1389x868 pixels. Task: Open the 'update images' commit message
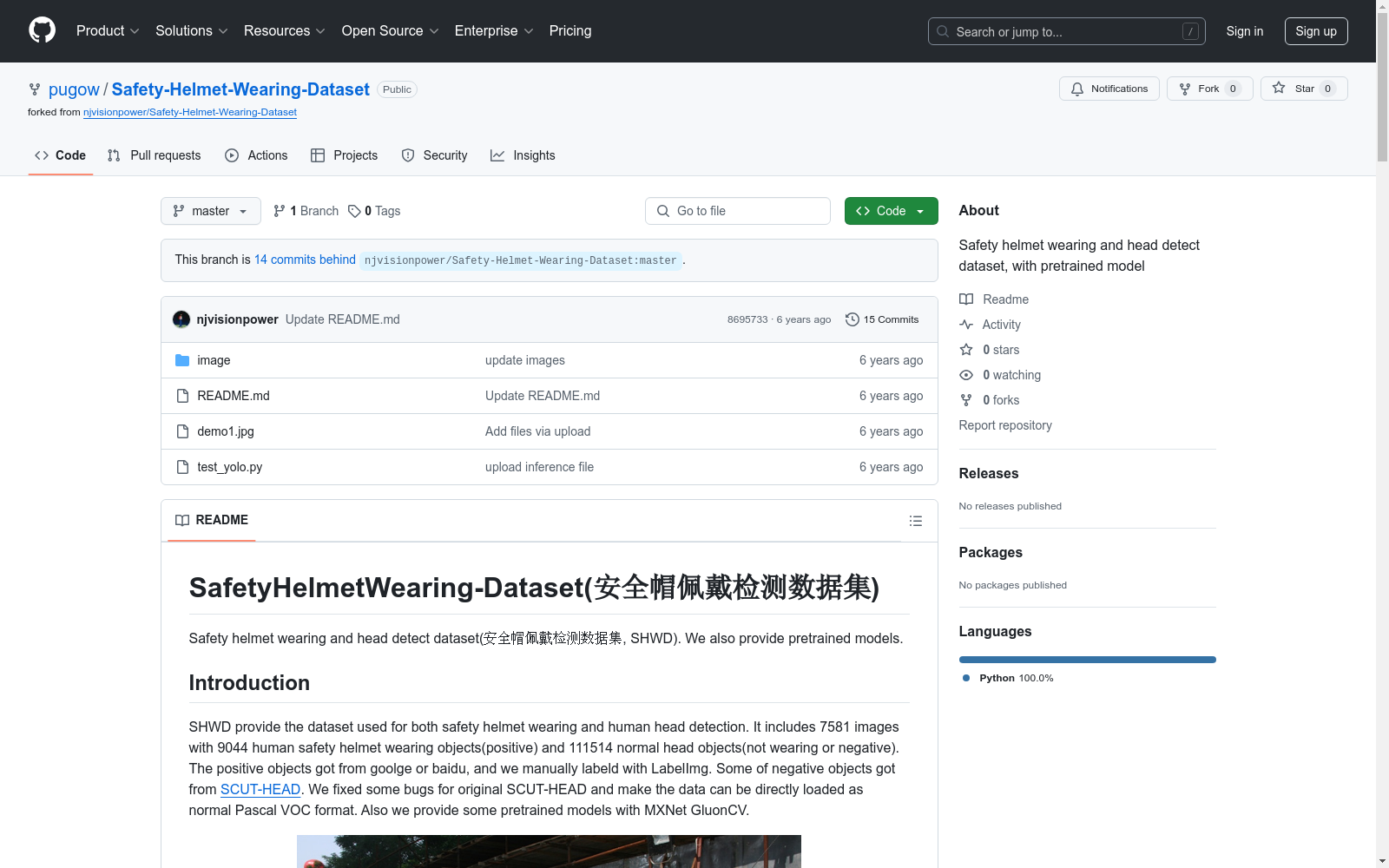point(525,360)
